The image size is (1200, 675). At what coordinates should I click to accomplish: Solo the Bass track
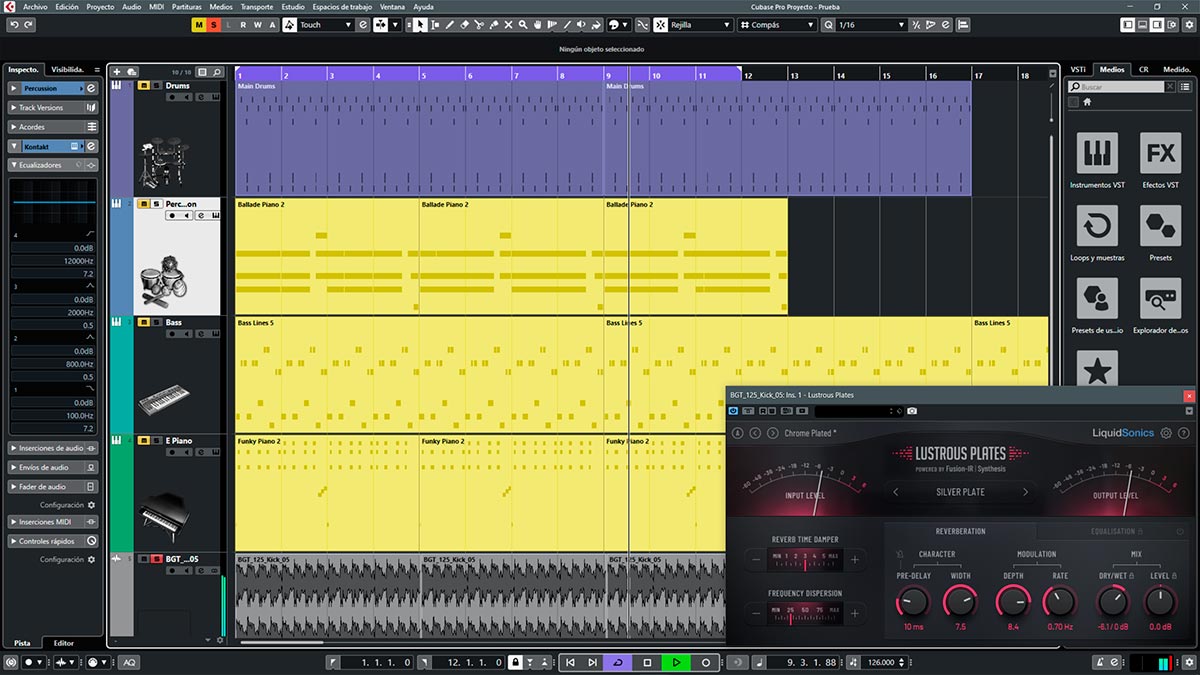coord(156,322)
